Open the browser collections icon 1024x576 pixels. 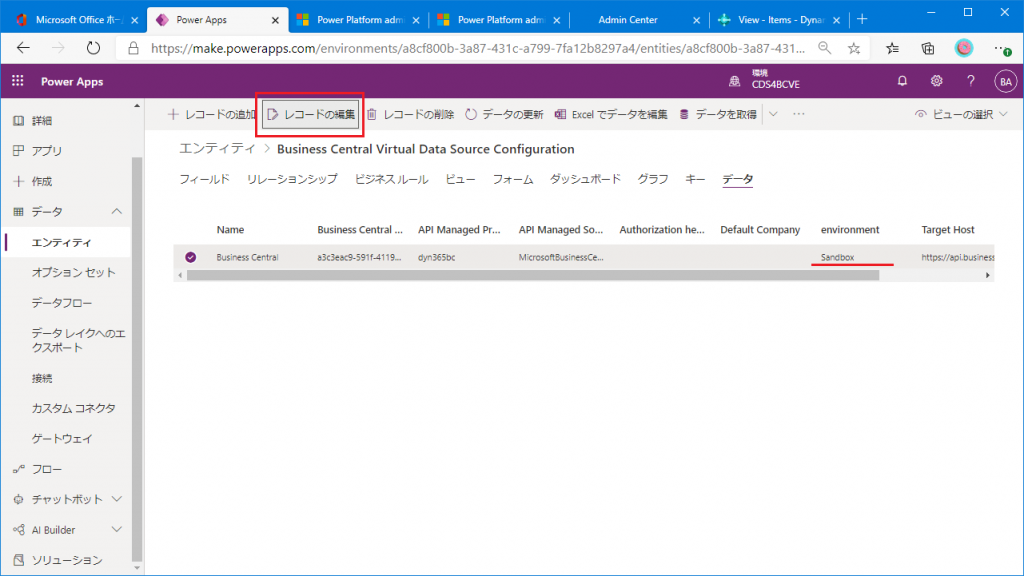[x=928, y=48]
